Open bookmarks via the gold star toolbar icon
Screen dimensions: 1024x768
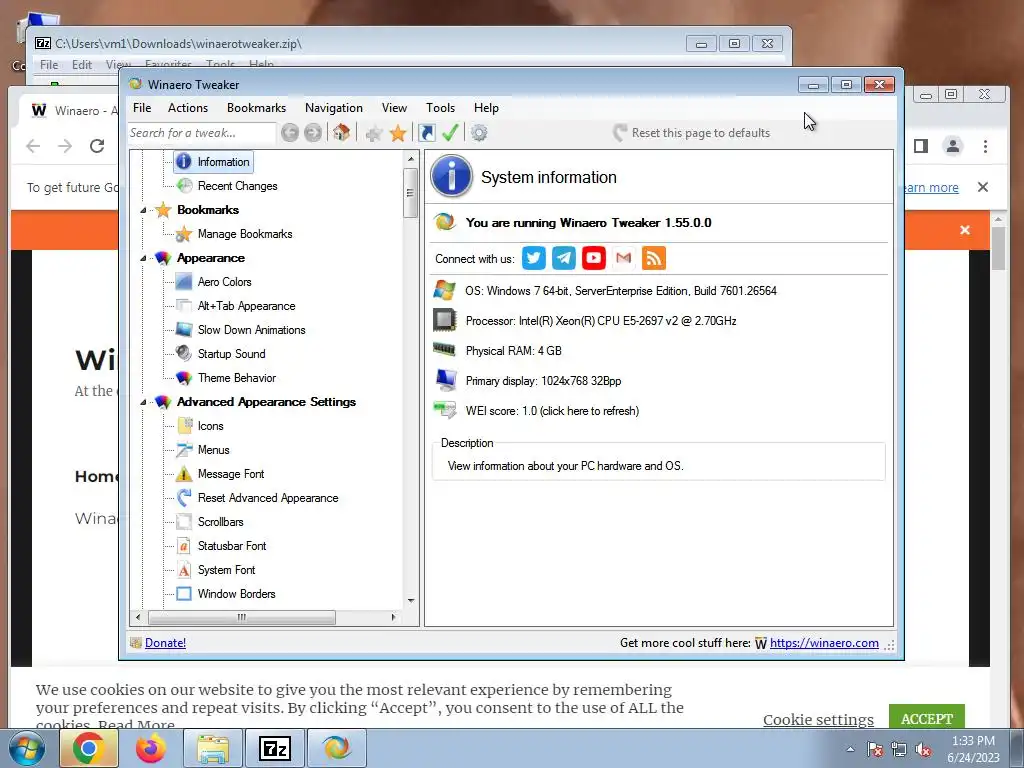click(x=398, y=133)
